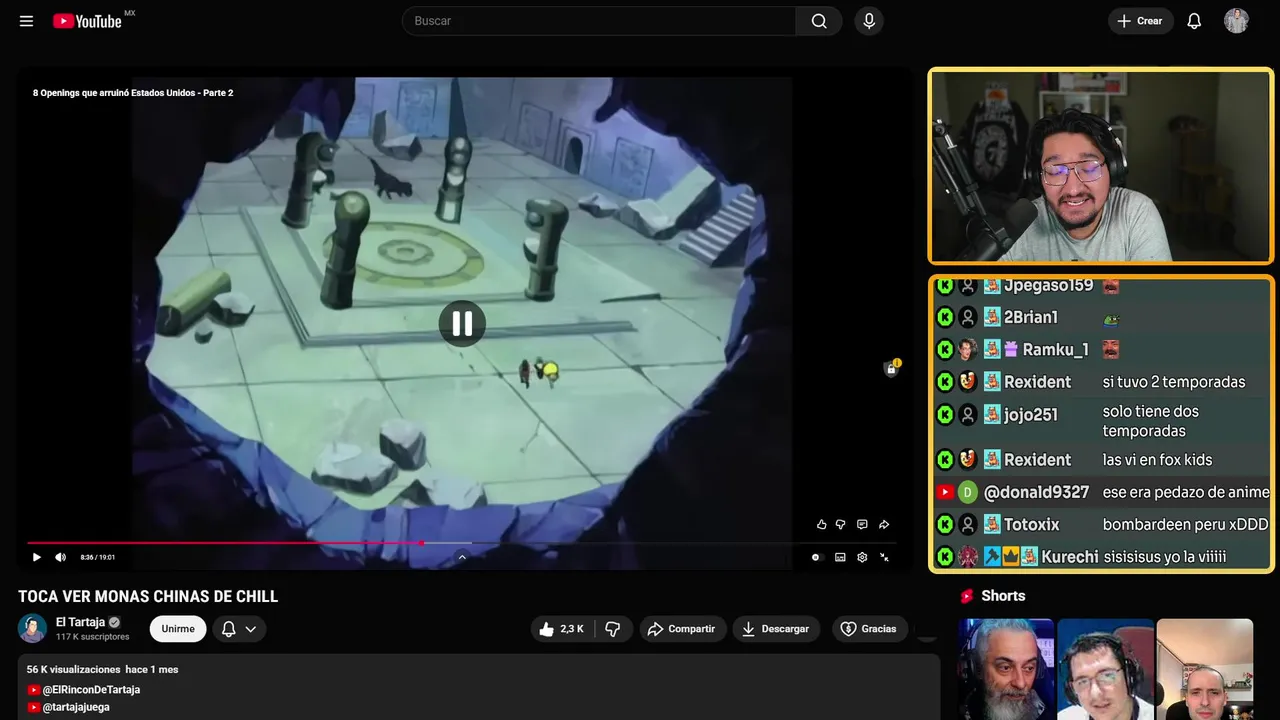Start voice search with the microphone
Viewport: 1280px width, 720px height.
pyautogui.click(x=869, y=21)
